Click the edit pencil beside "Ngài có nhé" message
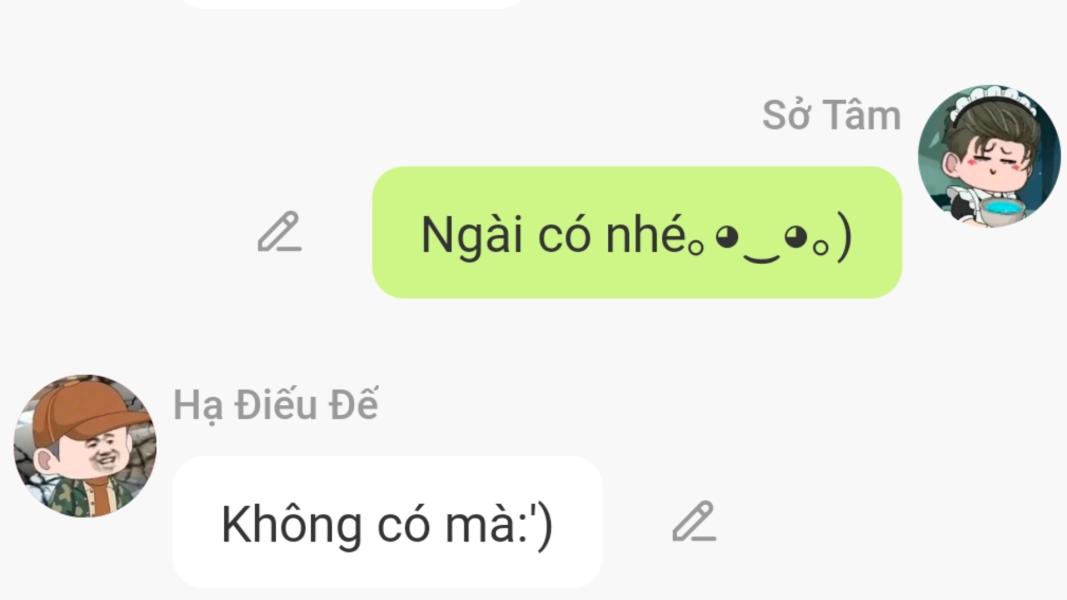1067x600 pixels. point(279,232)
